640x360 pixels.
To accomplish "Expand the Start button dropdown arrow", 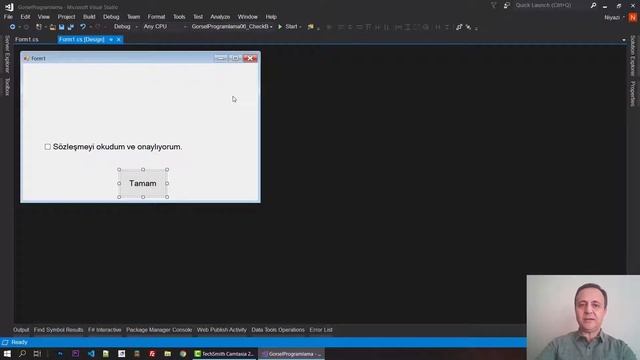I will coord(300,27).
